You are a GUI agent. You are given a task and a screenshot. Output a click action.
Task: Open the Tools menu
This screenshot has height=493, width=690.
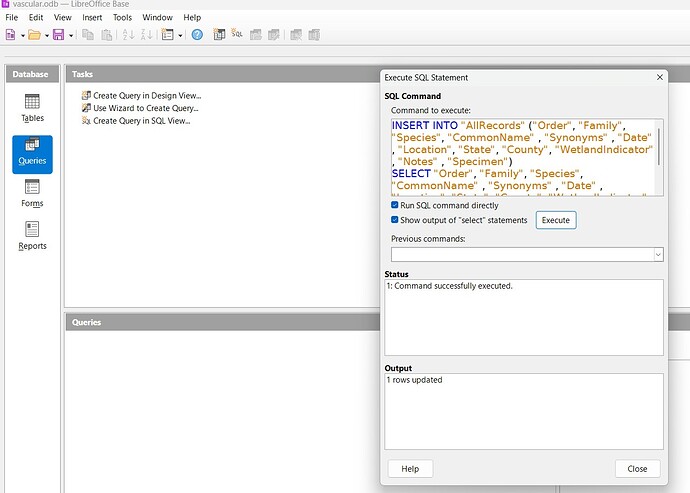coord(122,17)
